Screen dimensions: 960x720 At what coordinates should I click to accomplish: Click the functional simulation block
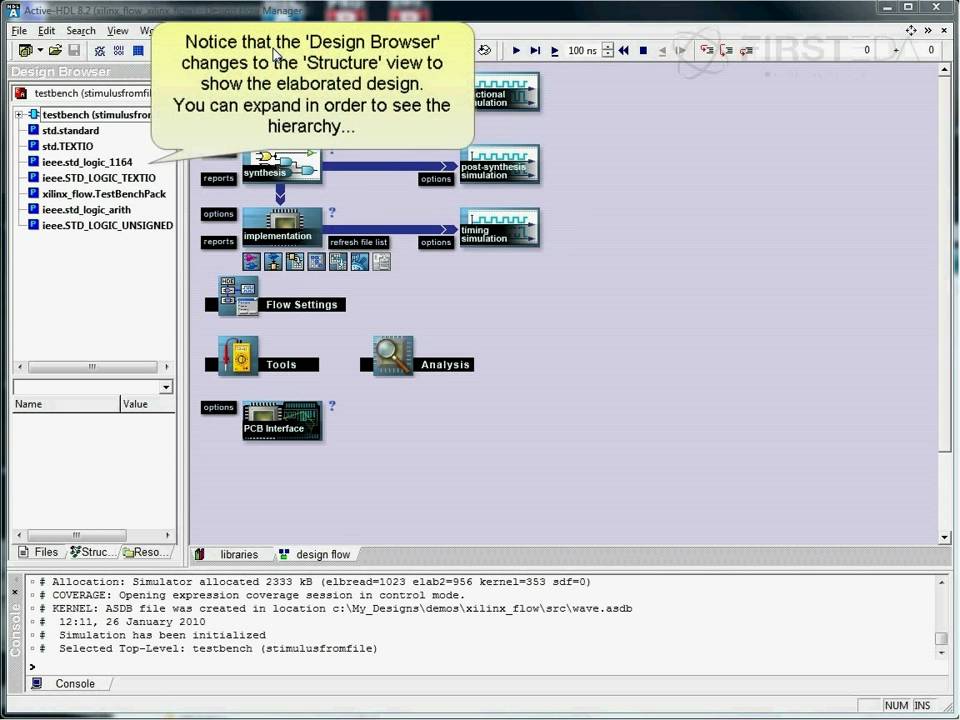pyautogui.click(x=507, y=92)
